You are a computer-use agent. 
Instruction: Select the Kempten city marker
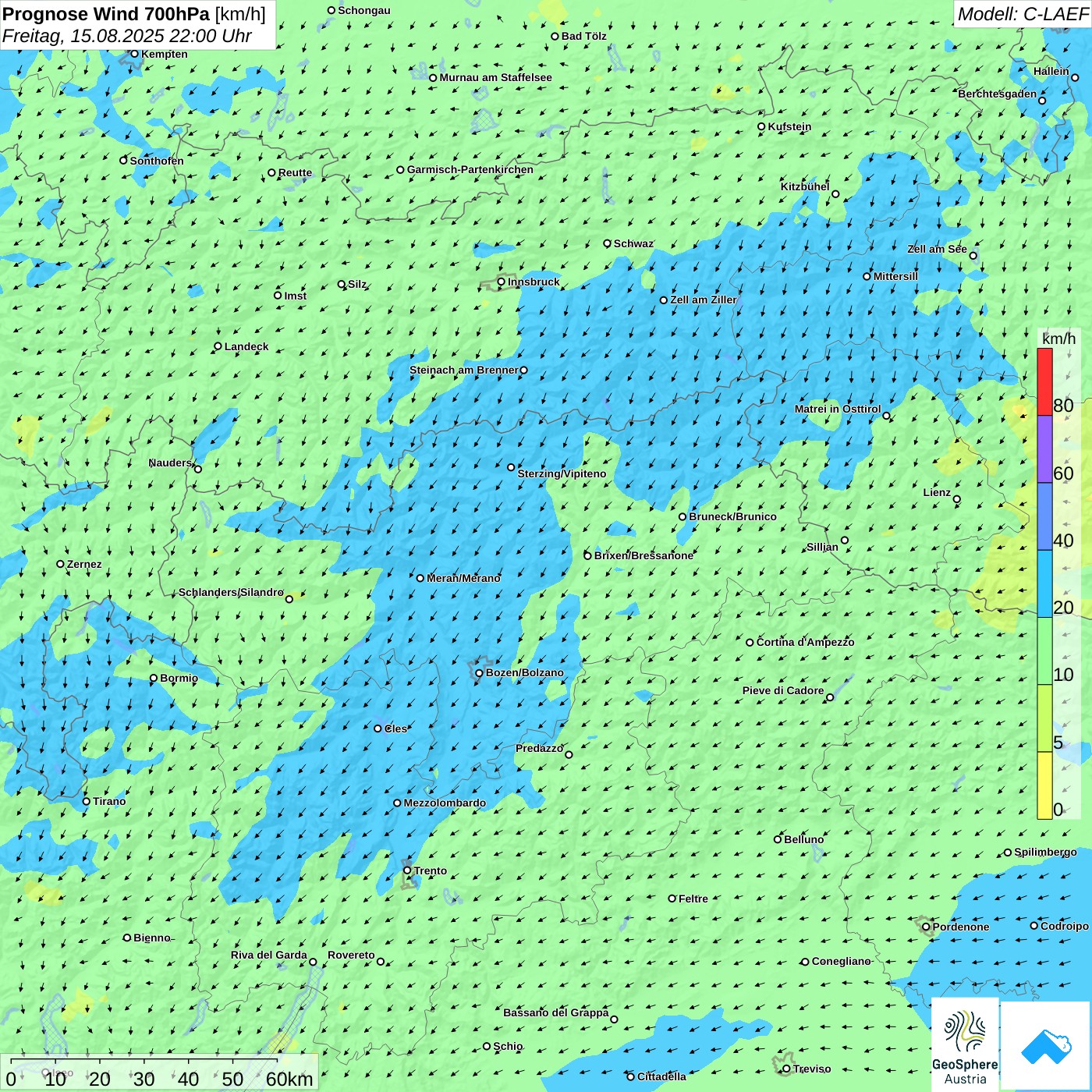135,54
